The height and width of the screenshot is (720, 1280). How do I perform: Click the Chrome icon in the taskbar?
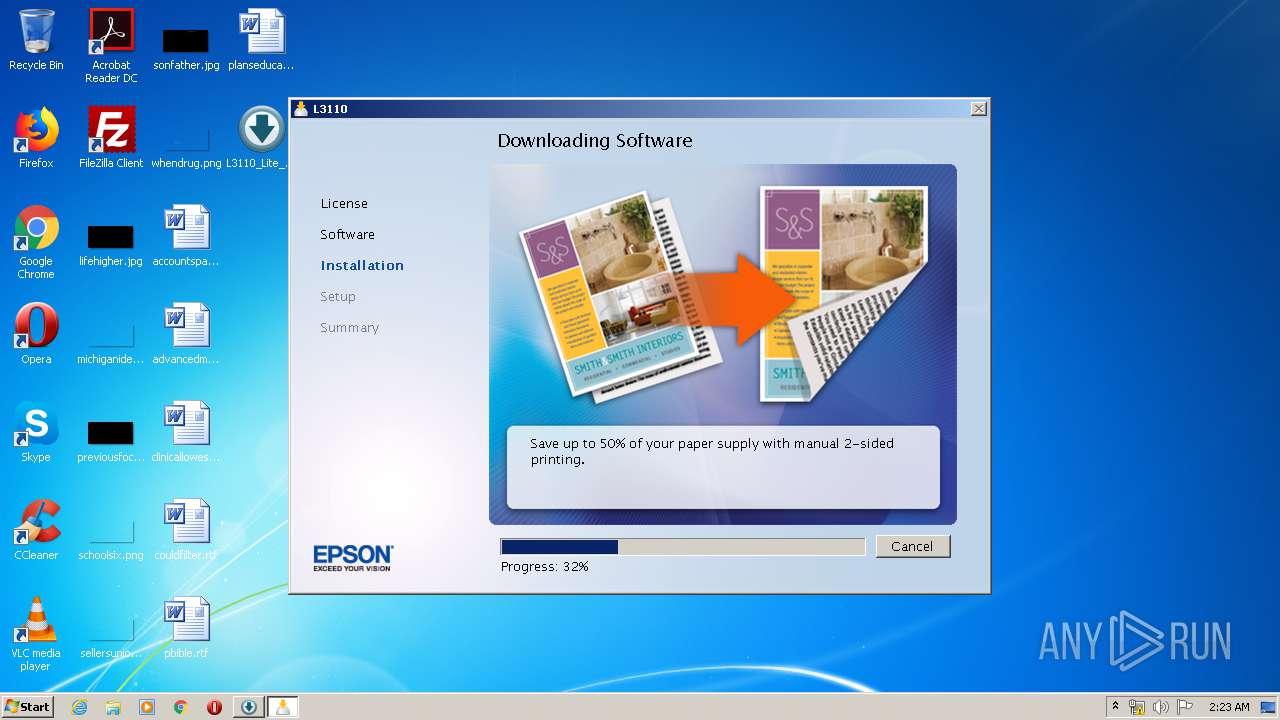(180, 707)
